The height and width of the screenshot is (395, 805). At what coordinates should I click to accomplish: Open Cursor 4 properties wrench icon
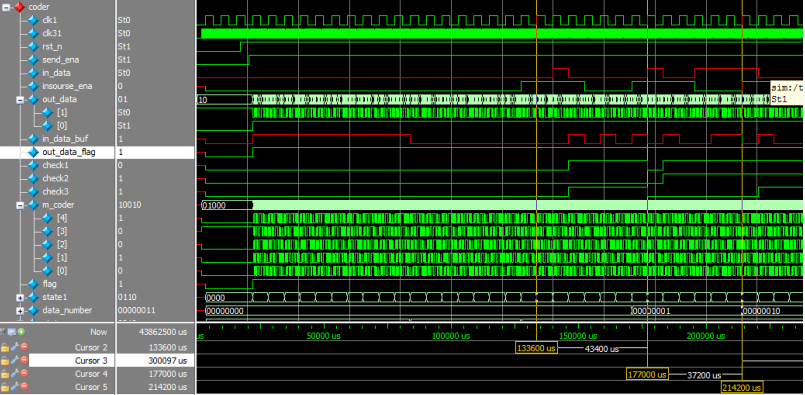click(15, 373)
